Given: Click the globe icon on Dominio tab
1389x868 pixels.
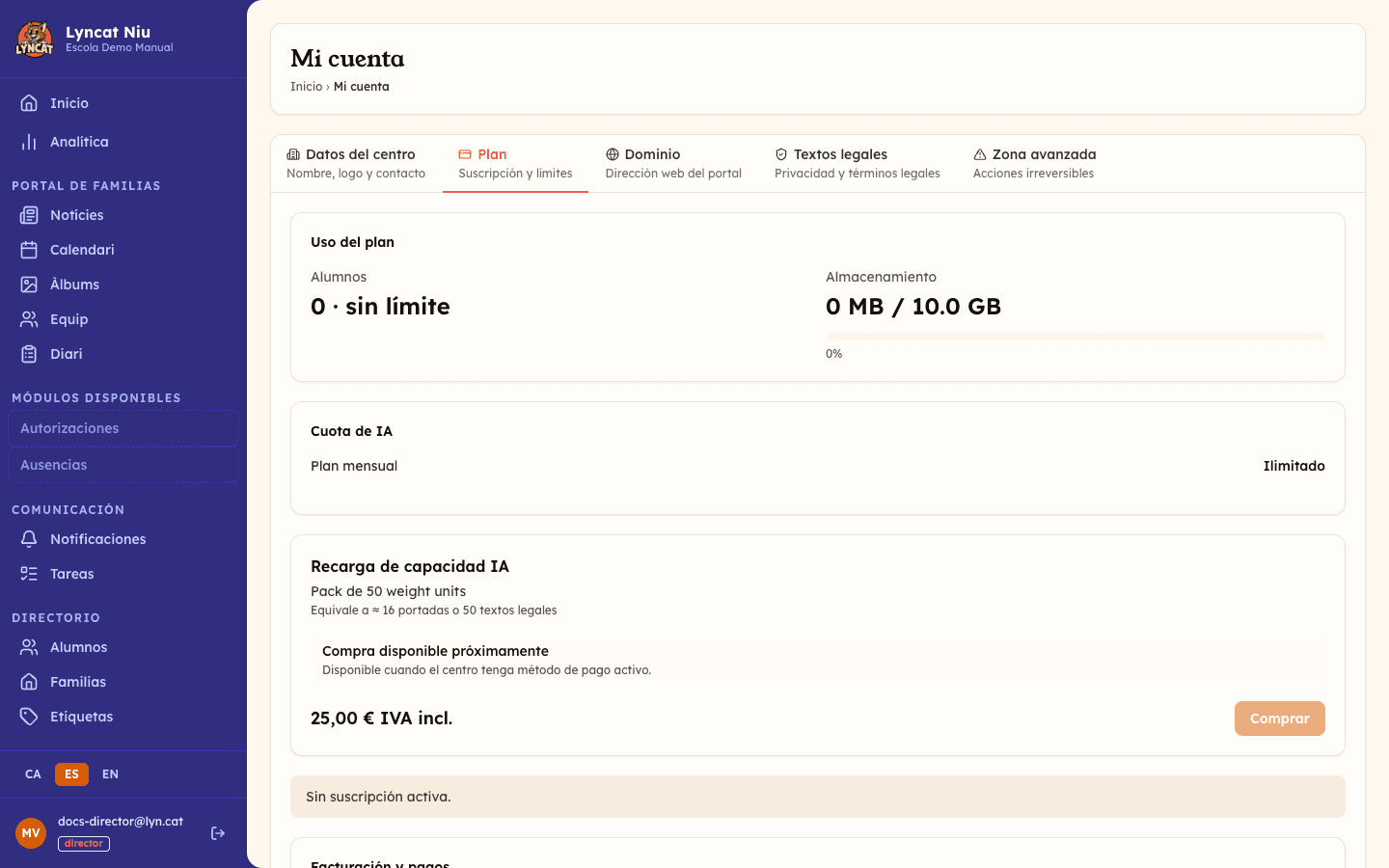Looking at the screenshot, I should (x=613, y=154).
